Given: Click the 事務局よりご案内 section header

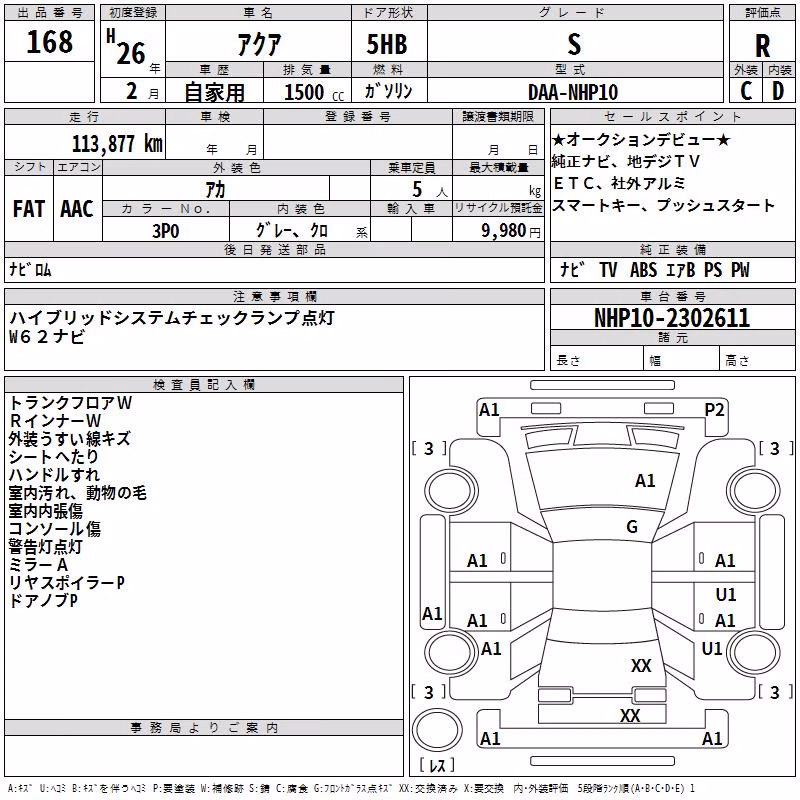Looking at the screenshot, I should coord(204,728).
